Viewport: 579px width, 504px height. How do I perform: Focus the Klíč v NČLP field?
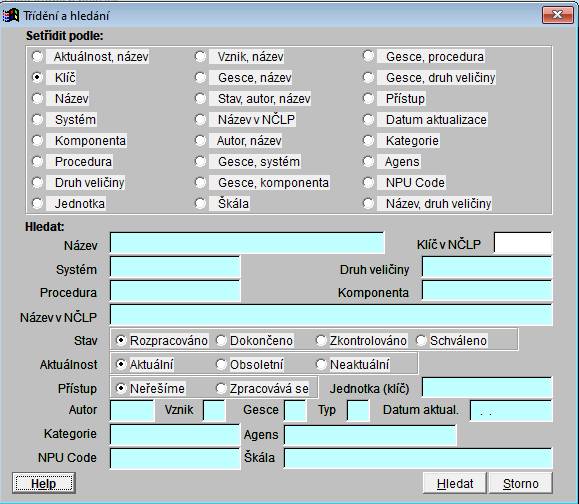point(523,243)
